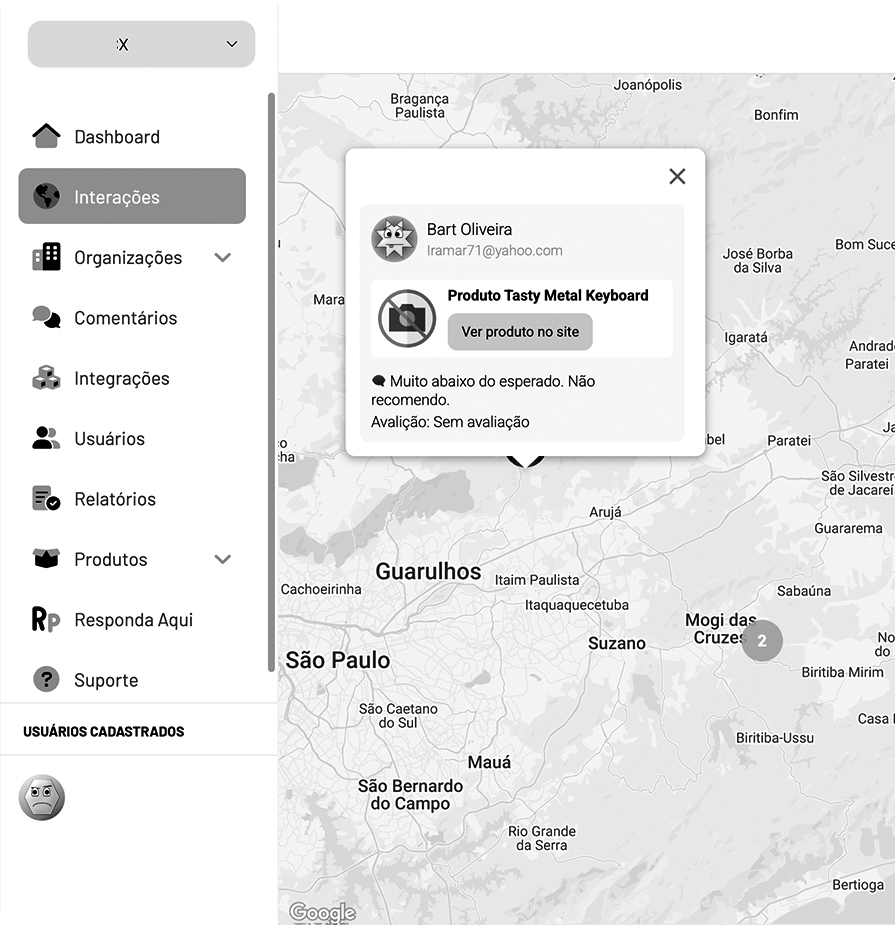Viewport: 895px width, 925px height.
Task: Click the sidebar vertical scrollbar
Action: click(x=271, y=380)
